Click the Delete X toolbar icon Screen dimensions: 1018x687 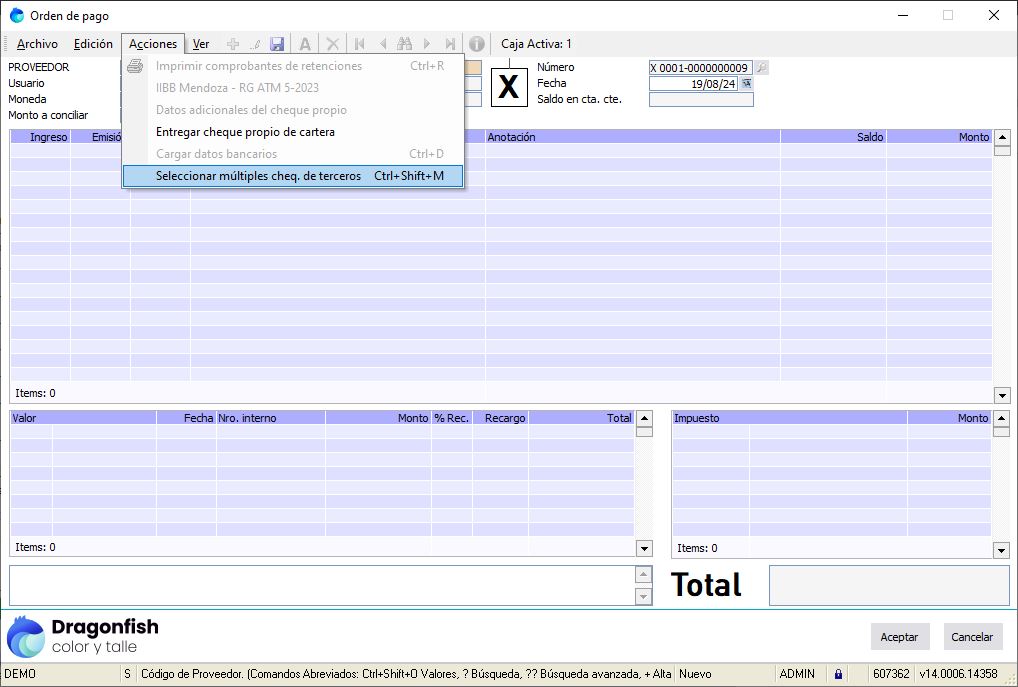(x=332, y=44)
